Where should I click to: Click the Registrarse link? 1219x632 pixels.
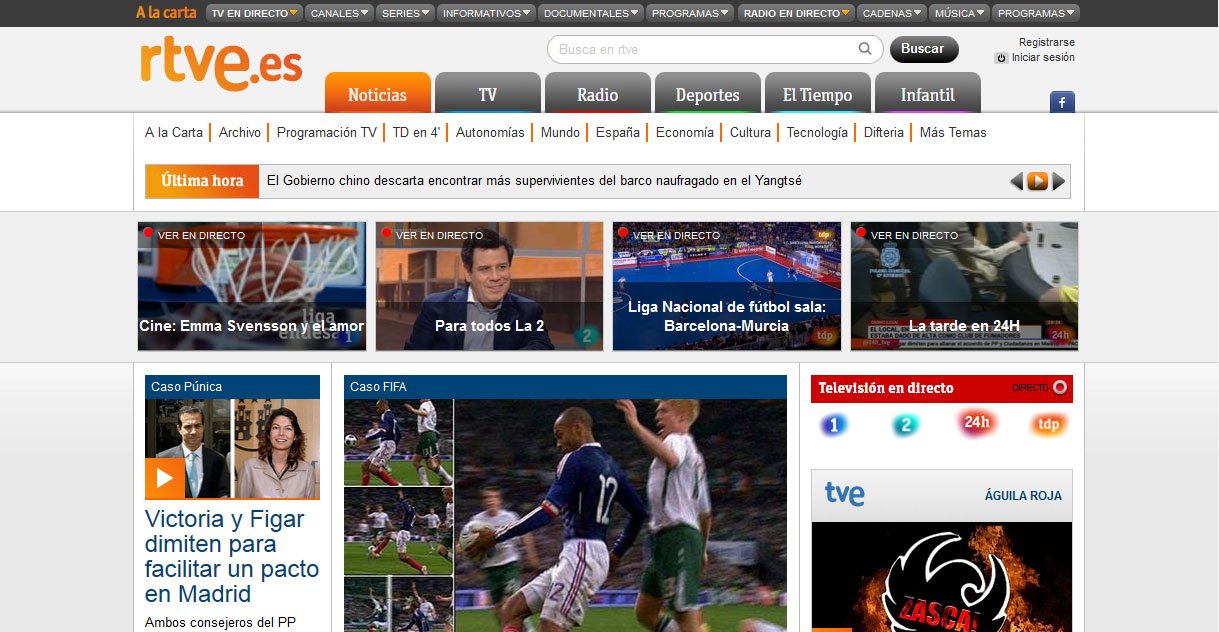point(1047,42)
